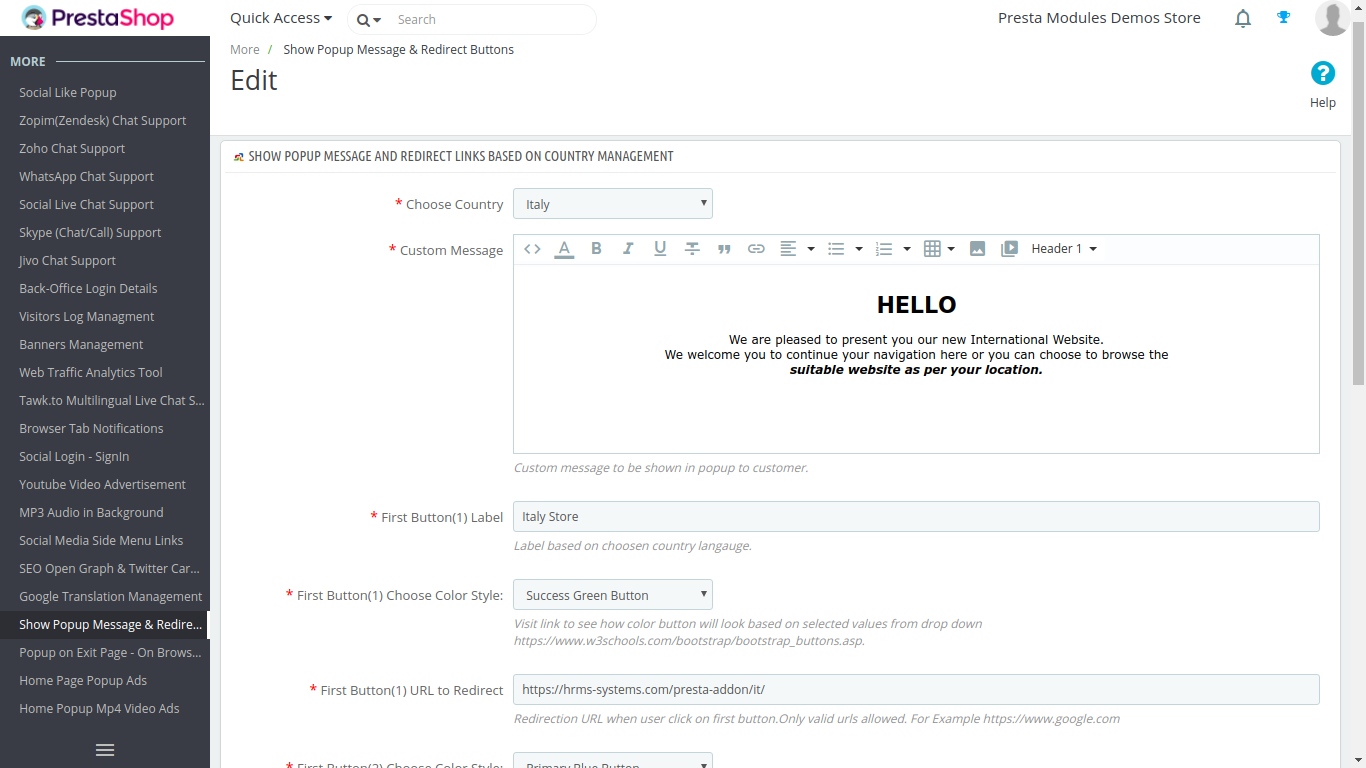Insert a blockquote in the message
1366x768 pixels.
coord(724,249)
